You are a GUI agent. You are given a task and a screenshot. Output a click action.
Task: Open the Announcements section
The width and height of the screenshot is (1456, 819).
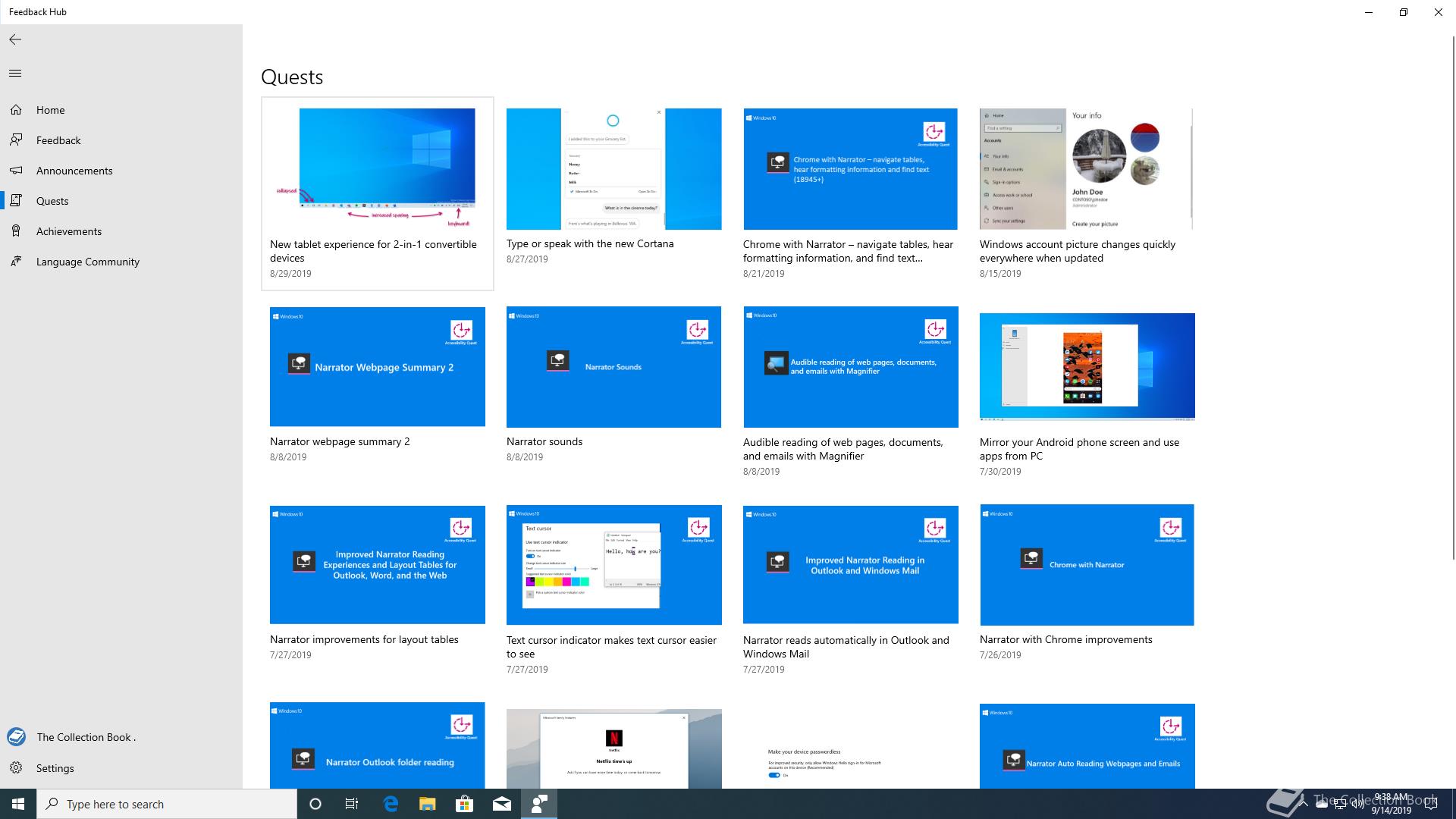121,171
